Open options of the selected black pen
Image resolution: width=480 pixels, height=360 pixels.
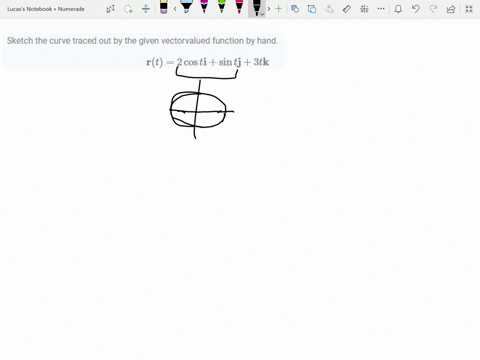[x=262, y=14]
